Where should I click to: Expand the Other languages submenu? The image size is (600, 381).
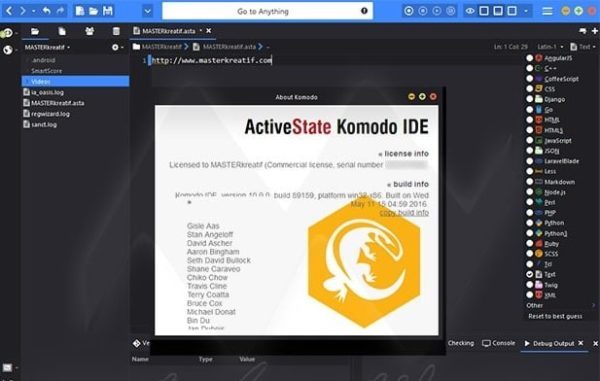click(x=561, y=305)
